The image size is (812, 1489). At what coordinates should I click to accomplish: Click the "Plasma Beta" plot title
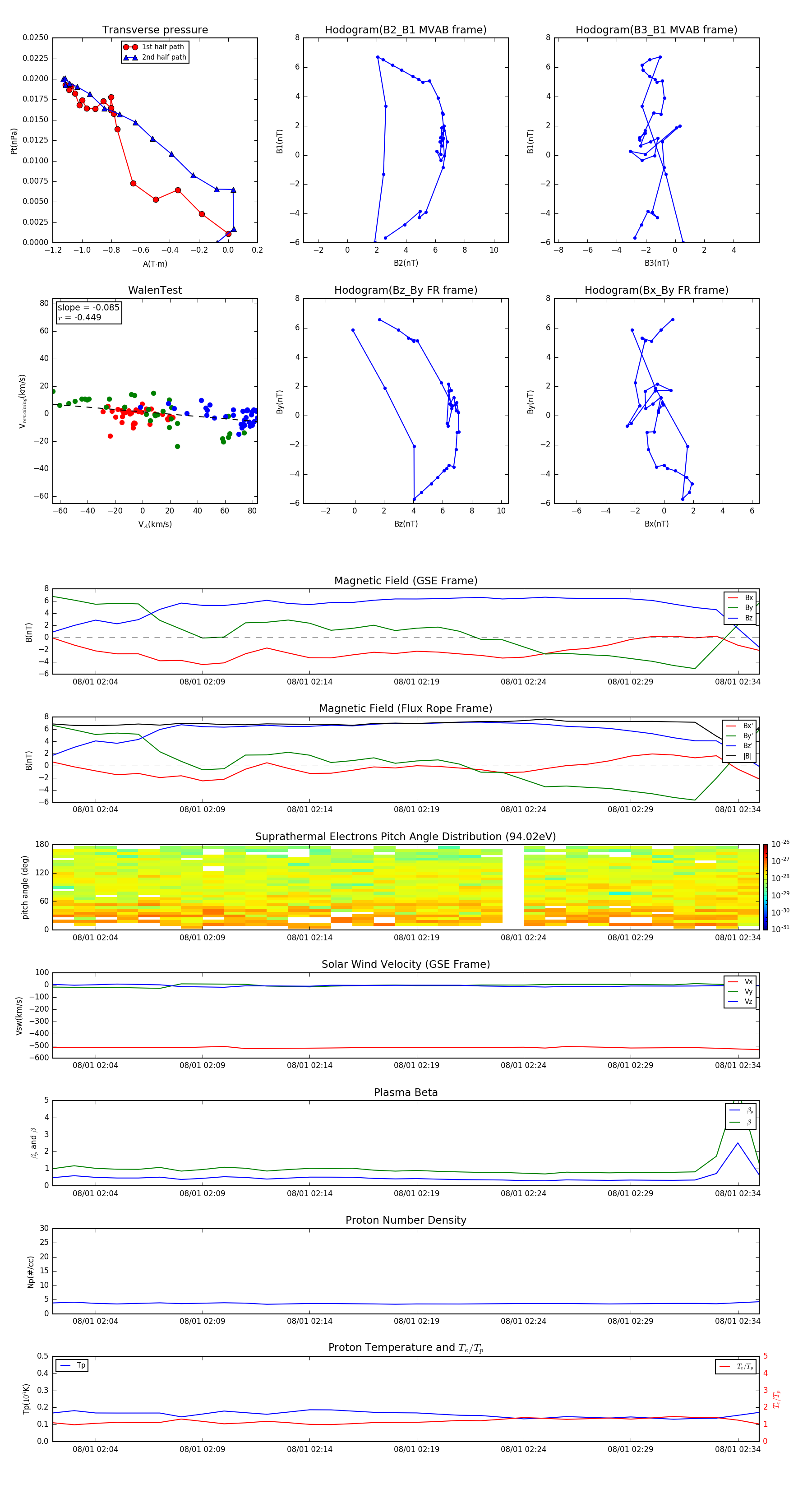point(406,1093)
